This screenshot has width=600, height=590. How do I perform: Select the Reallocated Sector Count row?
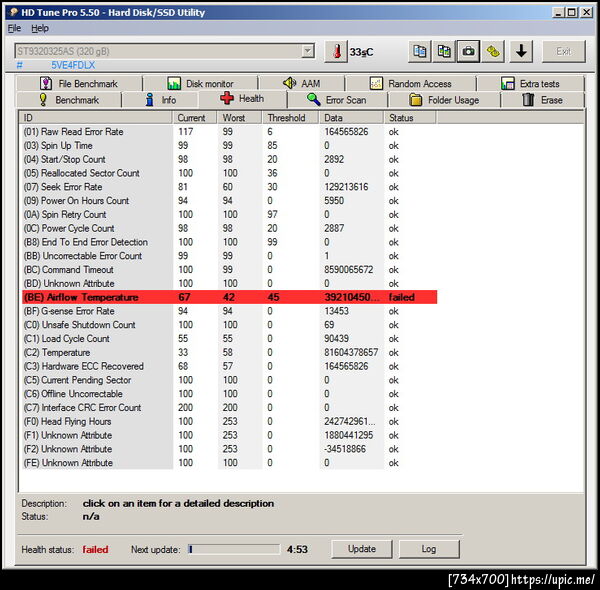230,173
